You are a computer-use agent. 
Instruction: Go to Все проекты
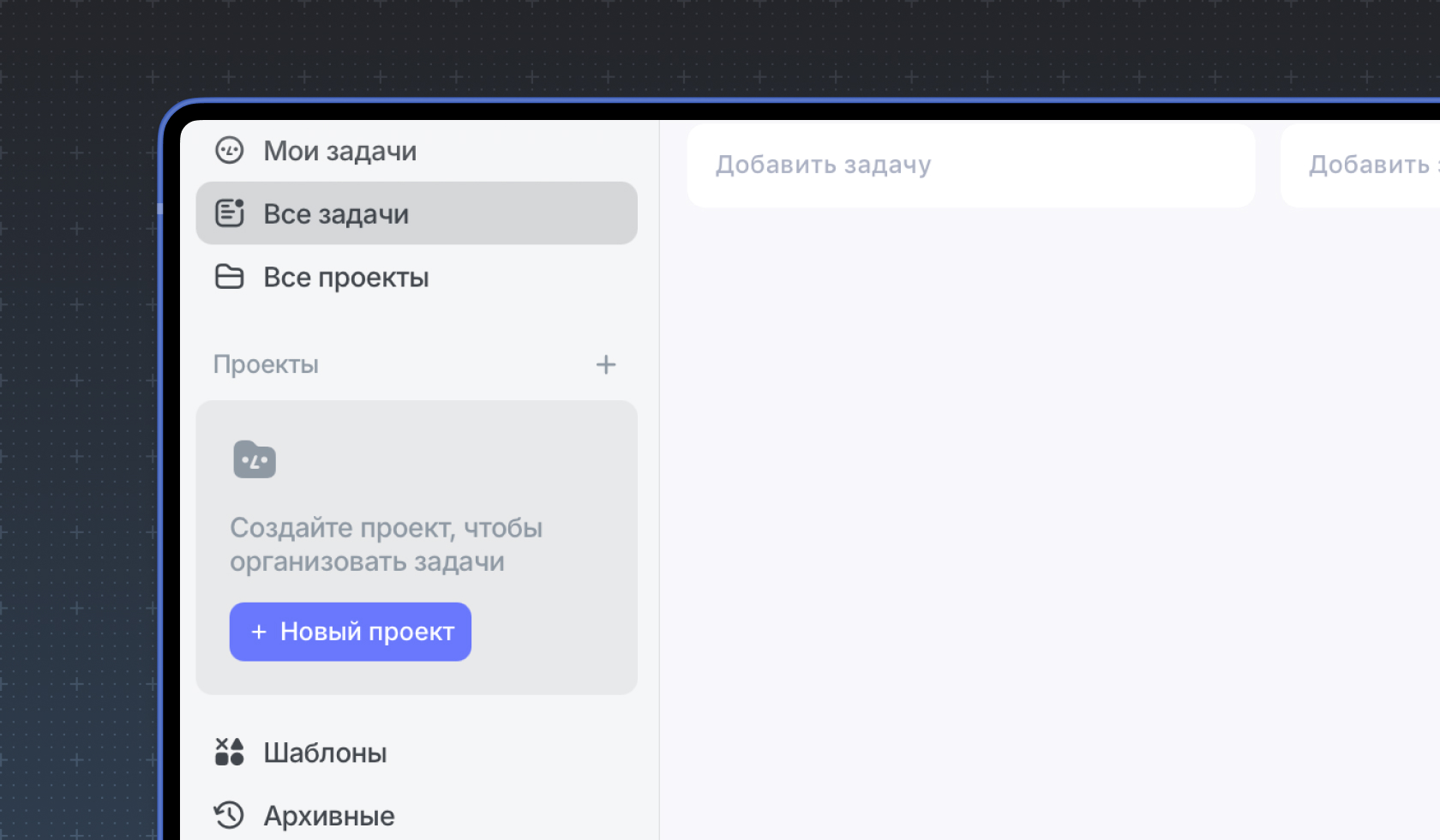[417, 277]
